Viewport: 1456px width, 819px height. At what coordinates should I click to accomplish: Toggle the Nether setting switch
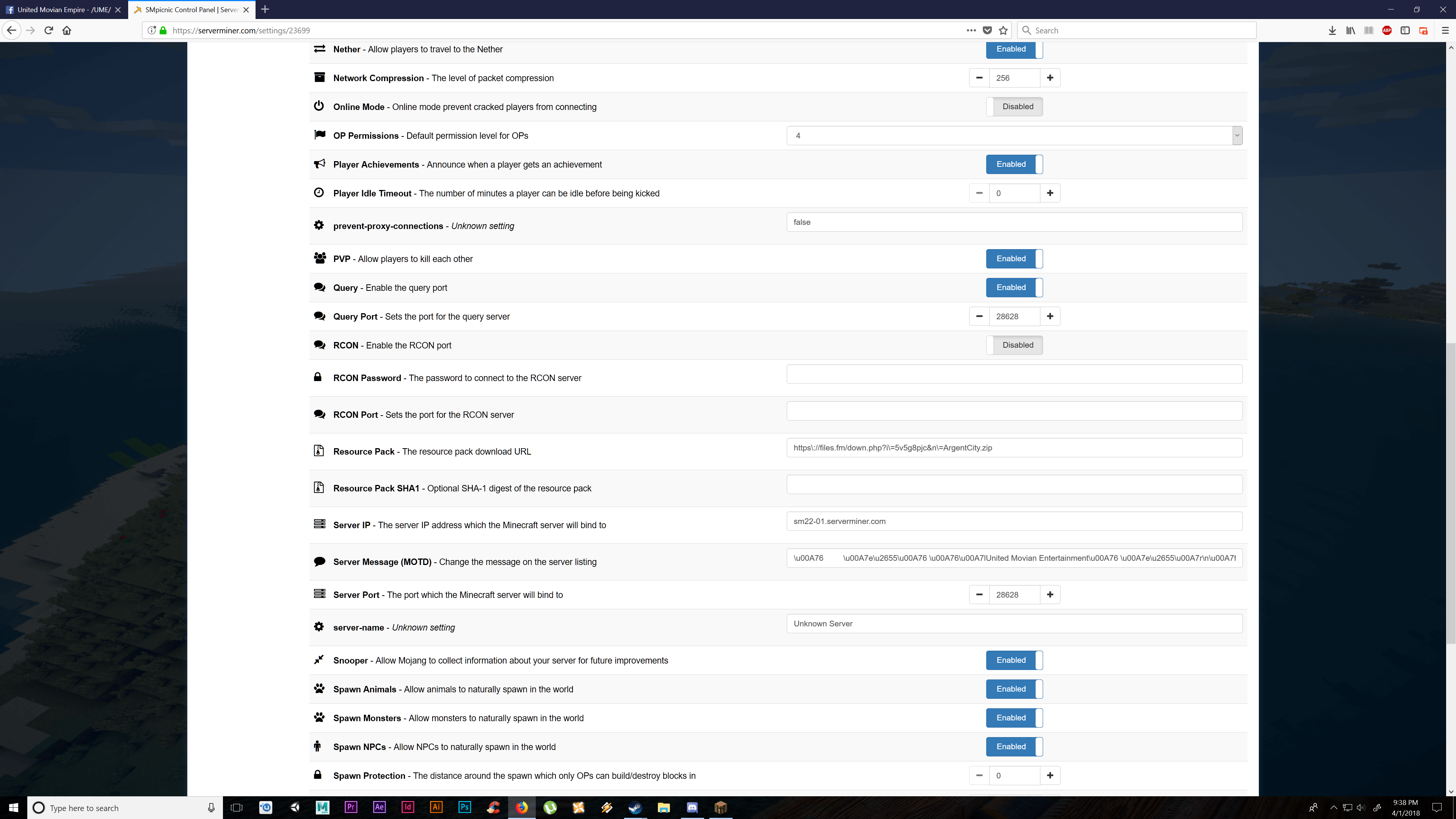1014,49
